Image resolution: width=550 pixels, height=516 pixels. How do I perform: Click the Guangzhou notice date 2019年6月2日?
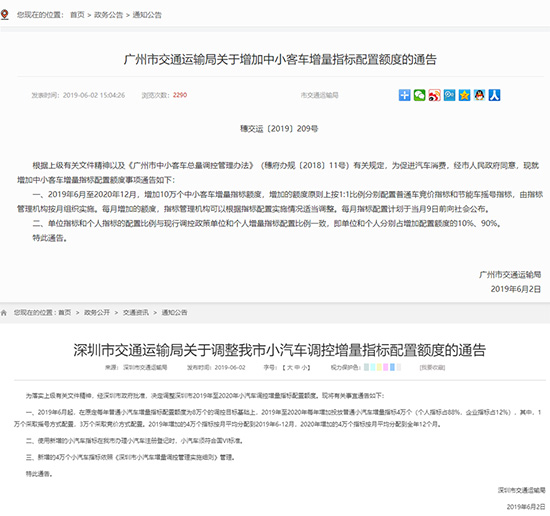tap(516, 289)
